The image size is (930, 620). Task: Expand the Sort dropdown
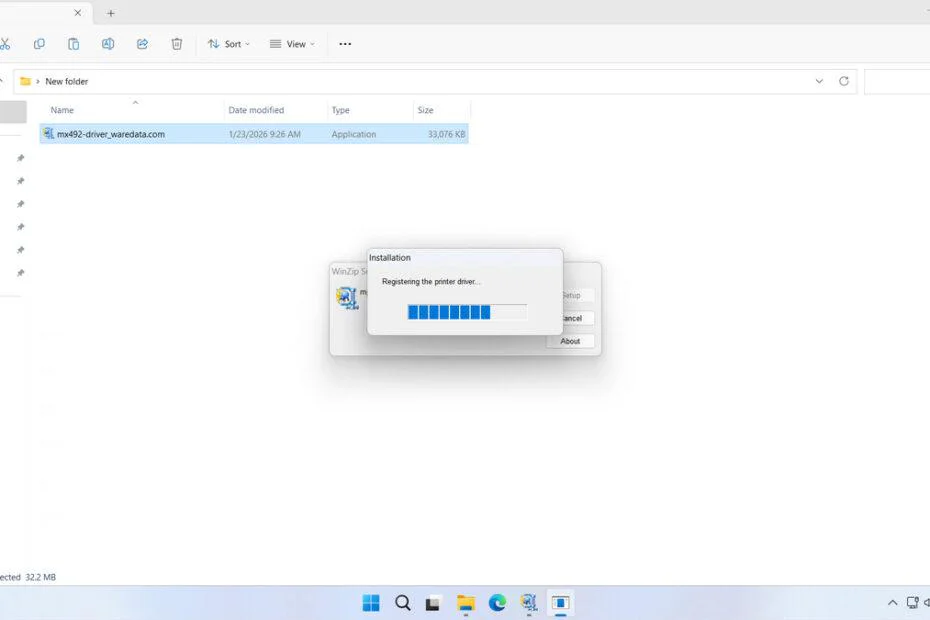229,44
